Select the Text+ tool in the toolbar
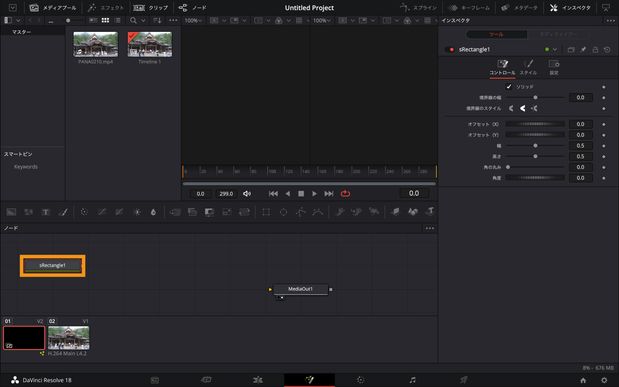This screenshot has width=619, height=387. click(45, 212)
